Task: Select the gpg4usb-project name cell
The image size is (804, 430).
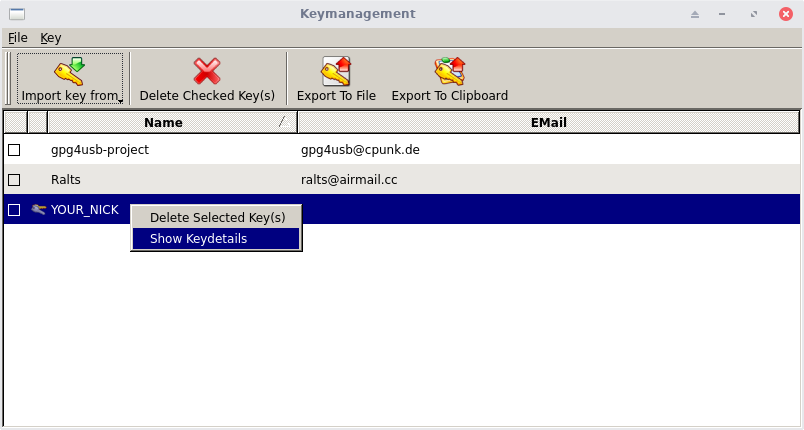Action: pyautogui.click(x=172, y=150)
